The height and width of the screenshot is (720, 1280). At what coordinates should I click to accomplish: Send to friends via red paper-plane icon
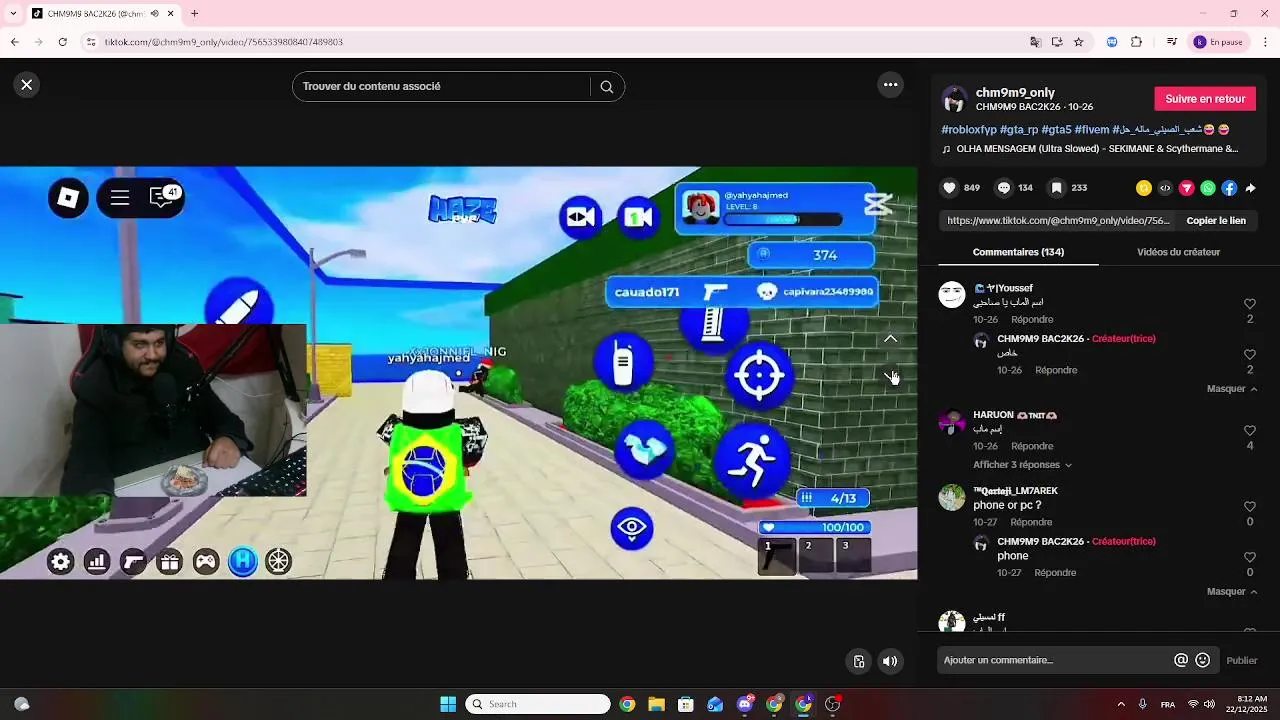pos(1187,188)
